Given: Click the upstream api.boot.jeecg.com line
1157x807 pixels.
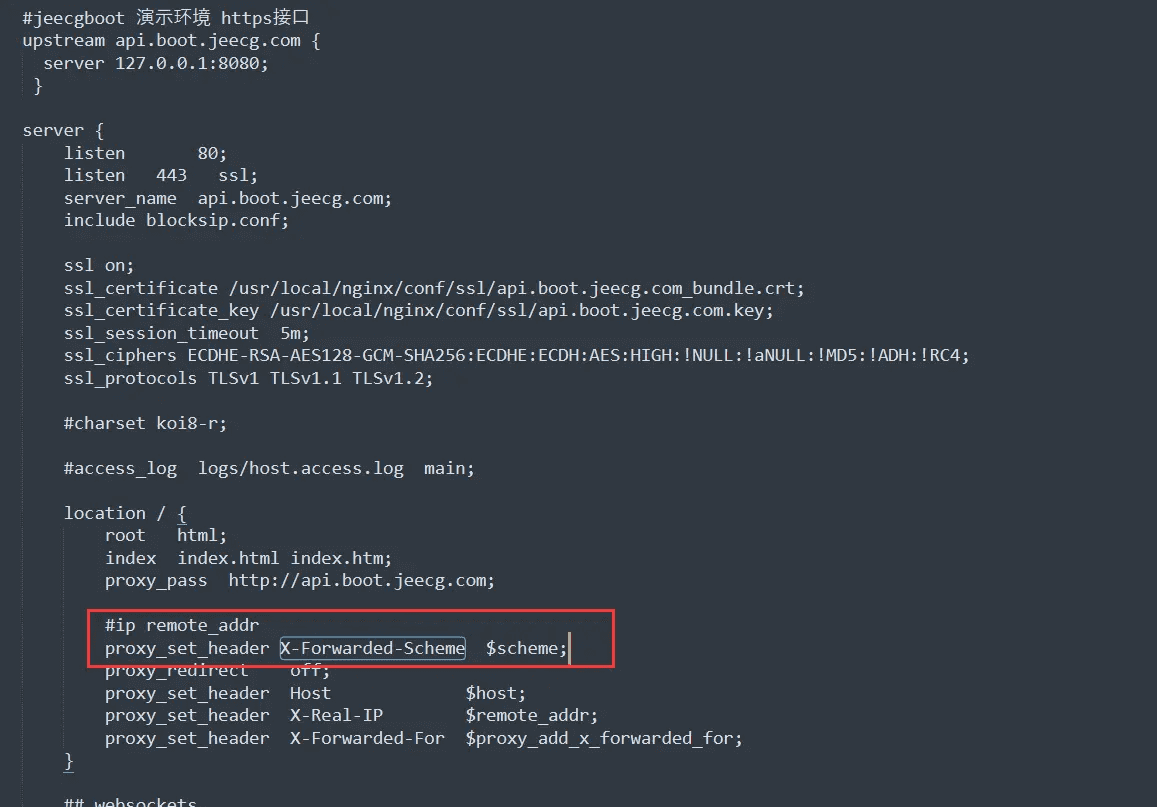Looking at the screenshot, I should (x=171, y=41).
